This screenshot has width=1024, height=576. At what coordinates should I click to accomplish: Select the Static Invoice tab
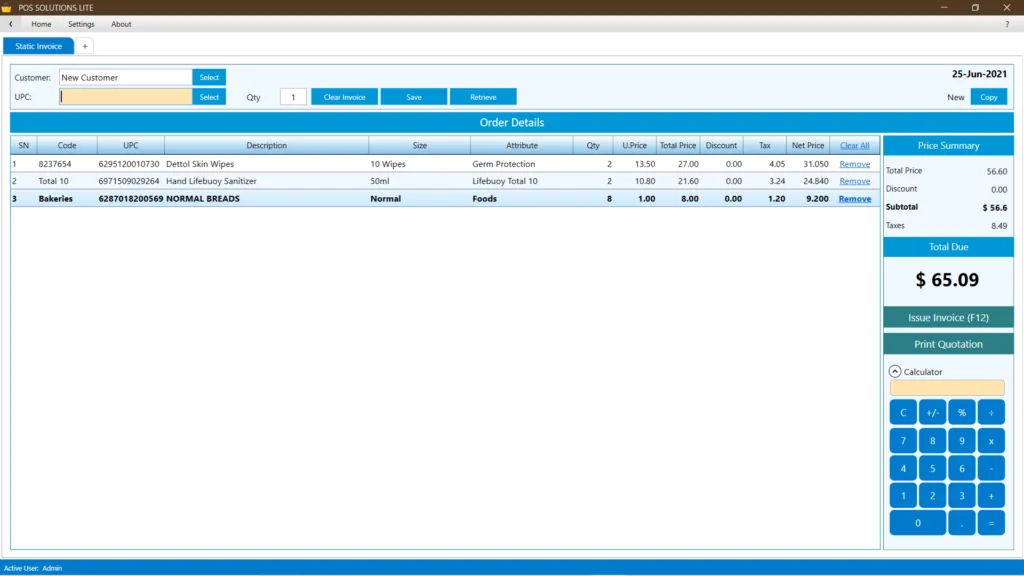tap(38, 45)
